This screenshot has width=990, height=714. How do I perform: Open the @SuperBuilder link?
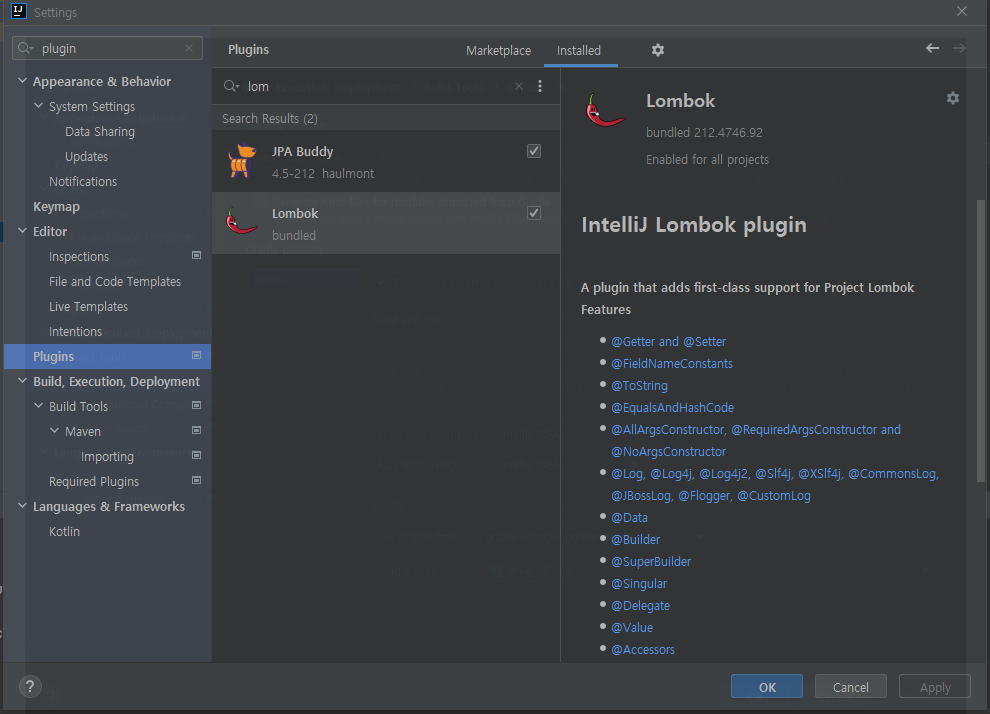coord(650,562)
